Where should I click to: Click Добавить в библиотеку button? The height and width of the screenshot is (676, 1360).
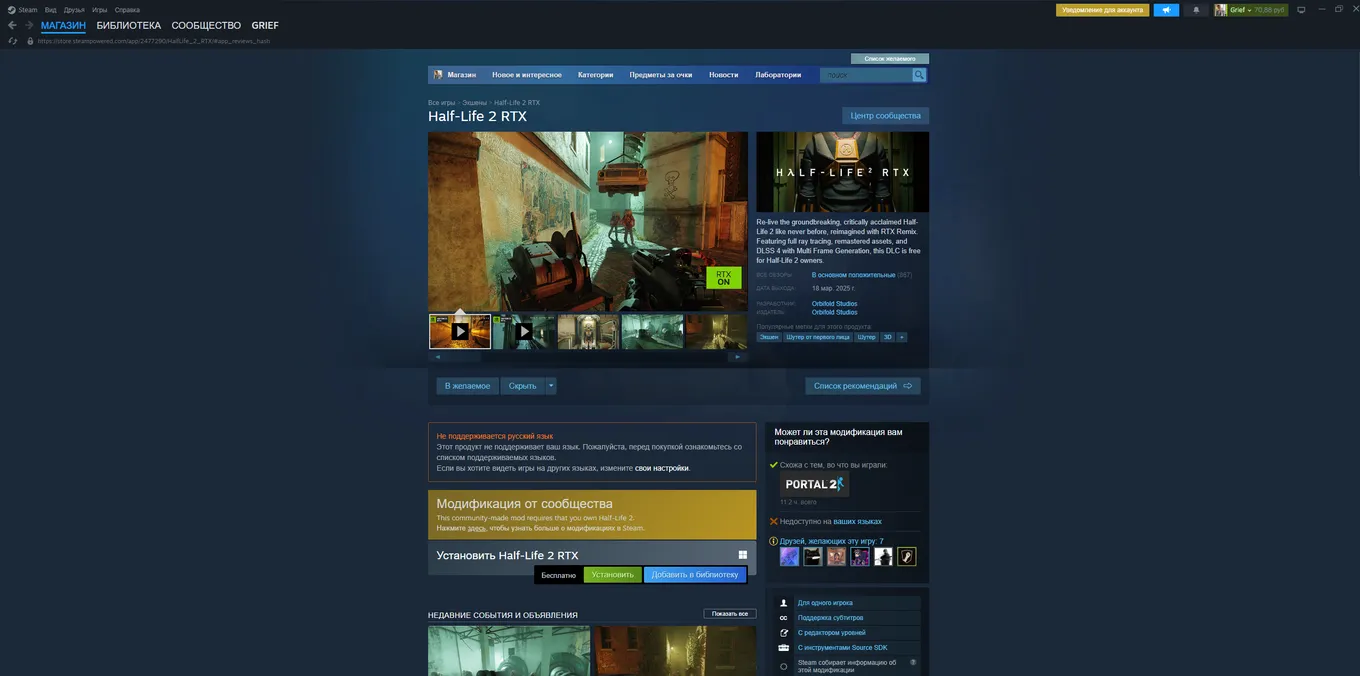coord(695,575)
